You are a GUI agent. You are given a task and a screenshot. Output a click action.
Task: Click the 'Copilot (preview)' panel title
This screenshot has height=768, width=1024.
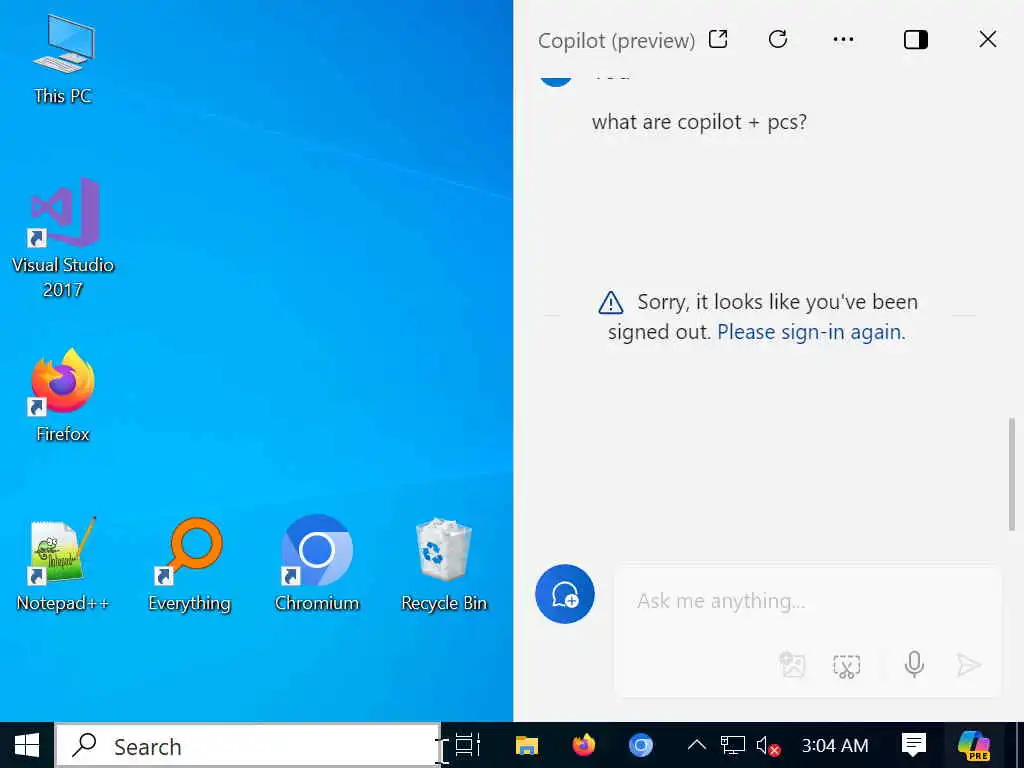click(x=616, y=40)
